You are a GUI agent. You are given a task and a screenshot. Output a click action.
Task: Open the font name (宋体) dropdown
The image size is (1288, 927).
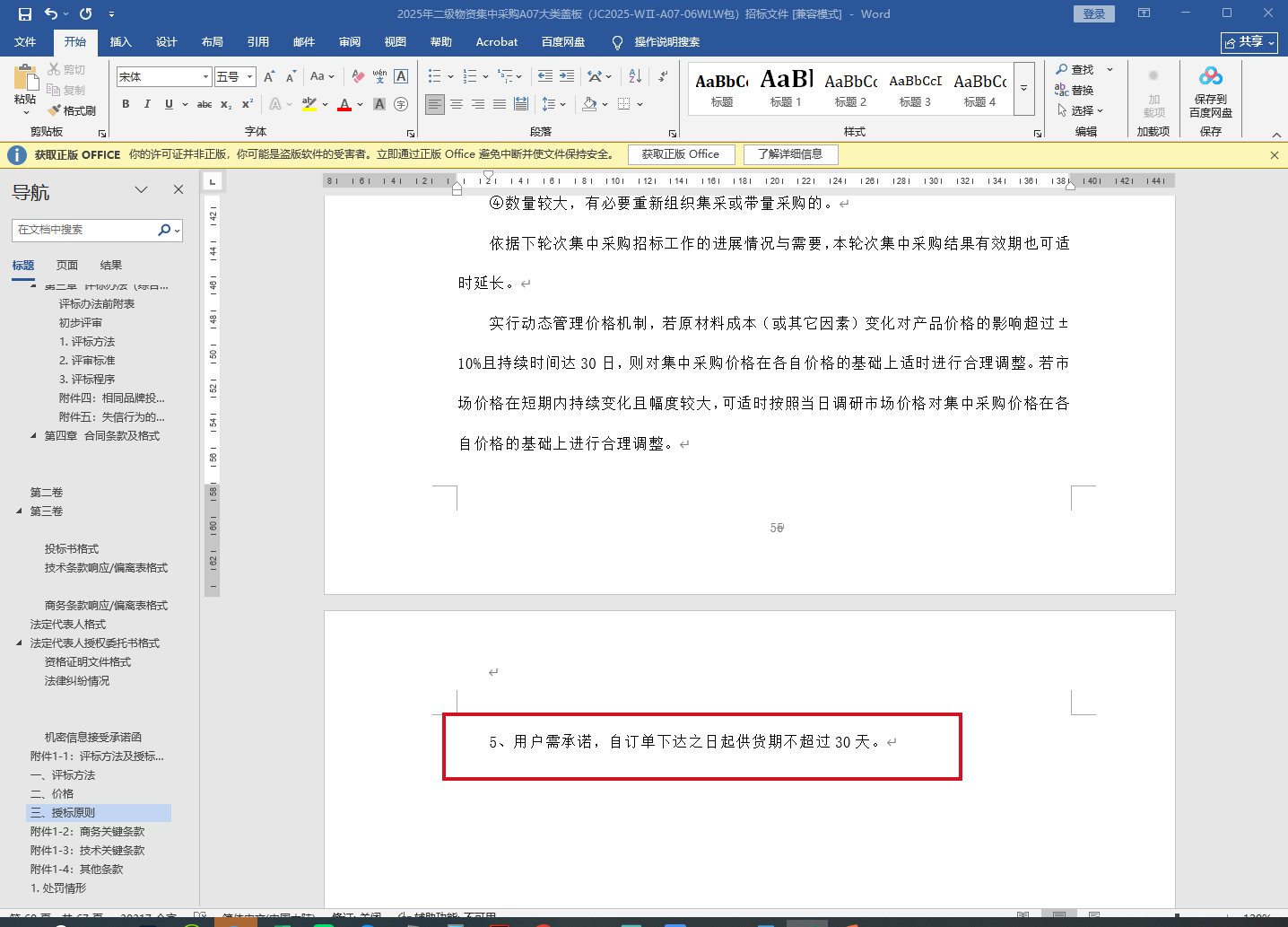pyautogui.click(x=205, y=77)
